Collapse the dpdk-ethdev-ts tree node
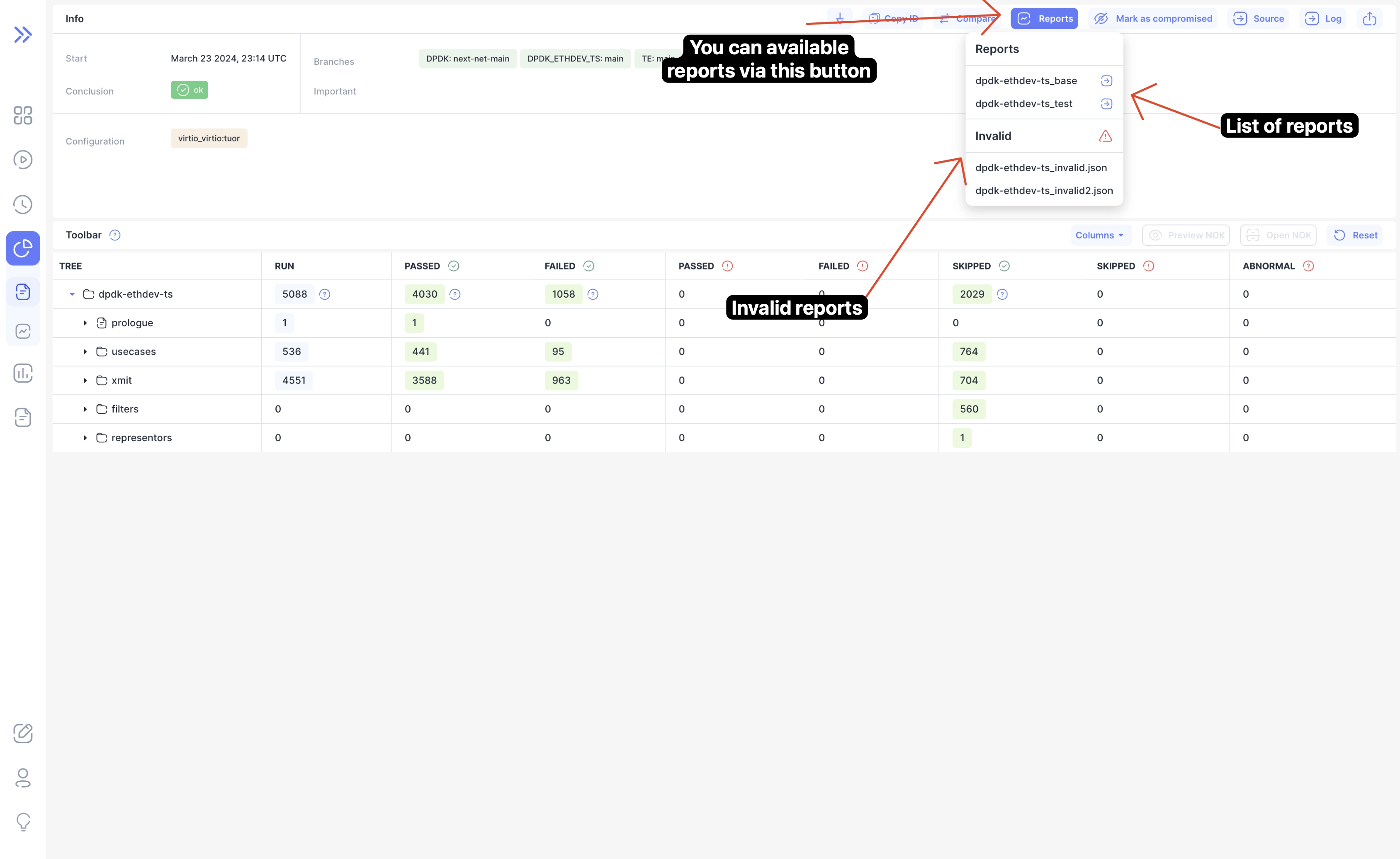 click(x=72, y=294)
